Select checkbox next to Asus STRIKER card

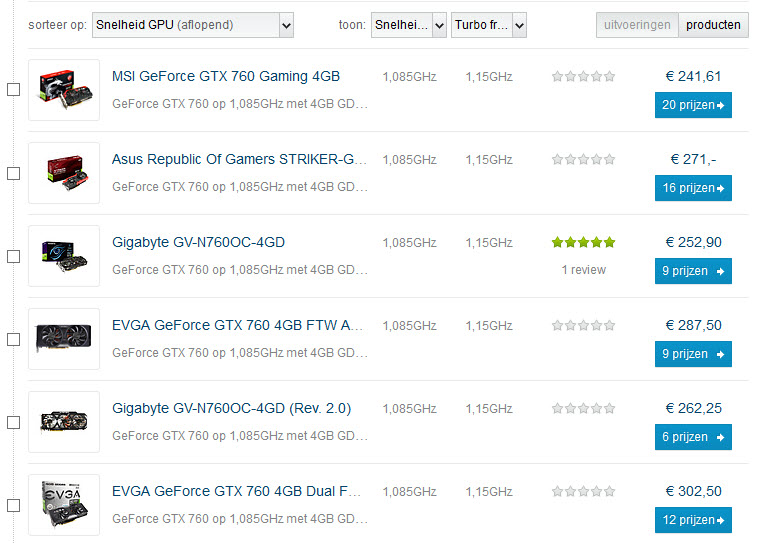[x=13, y=173]
